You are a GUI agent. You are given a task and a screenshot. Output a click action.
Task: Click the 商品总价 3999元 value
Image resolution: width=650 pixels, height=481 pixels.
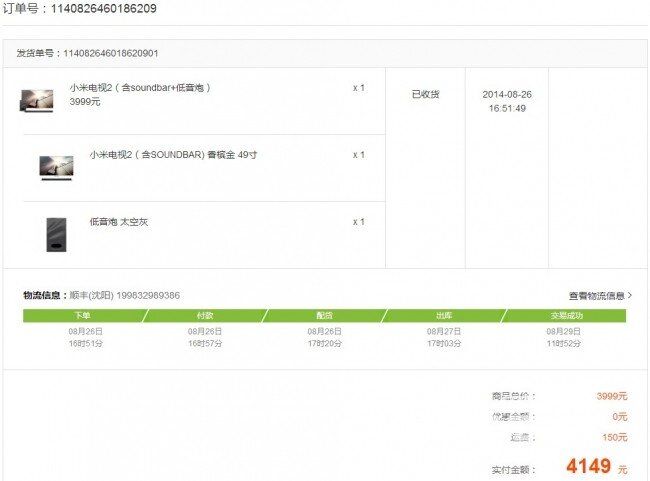click(612, 396)
